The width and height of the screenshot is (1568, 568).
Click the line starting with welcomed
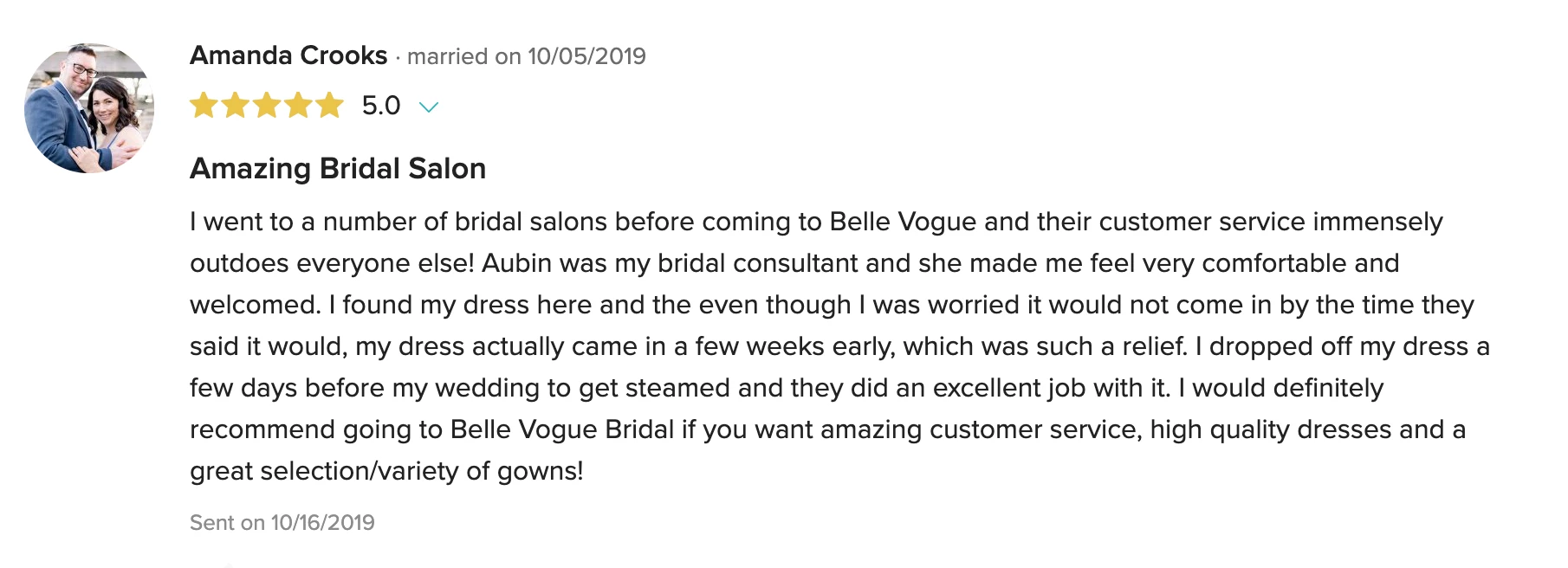pos(832,305)
